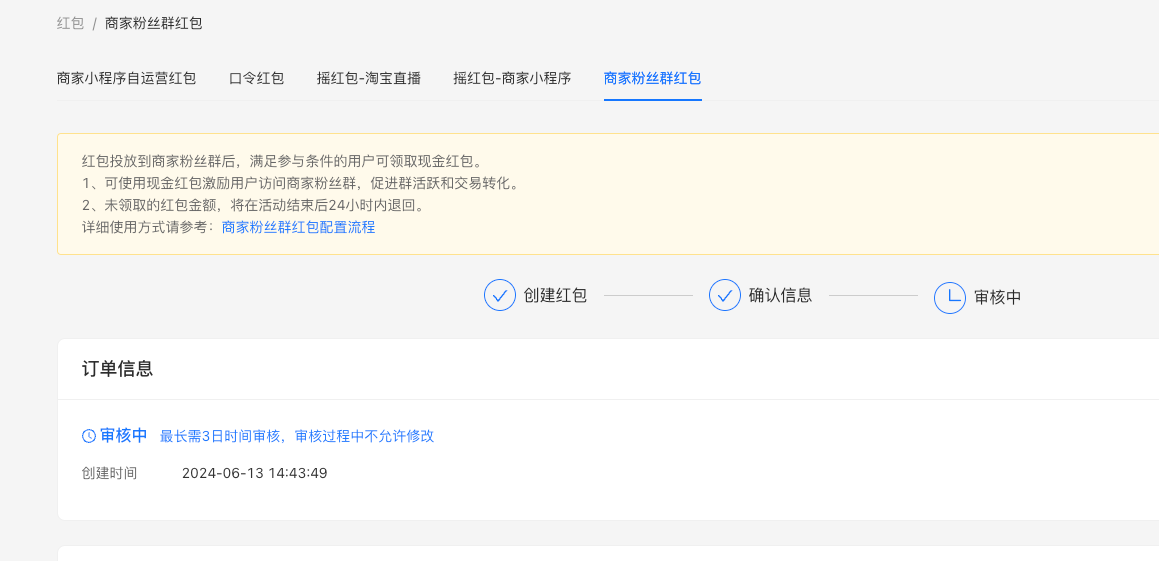The width and height of the screenshot is (1159, 561).
Task: Click the 创建红包 step label
Action: 555,296
